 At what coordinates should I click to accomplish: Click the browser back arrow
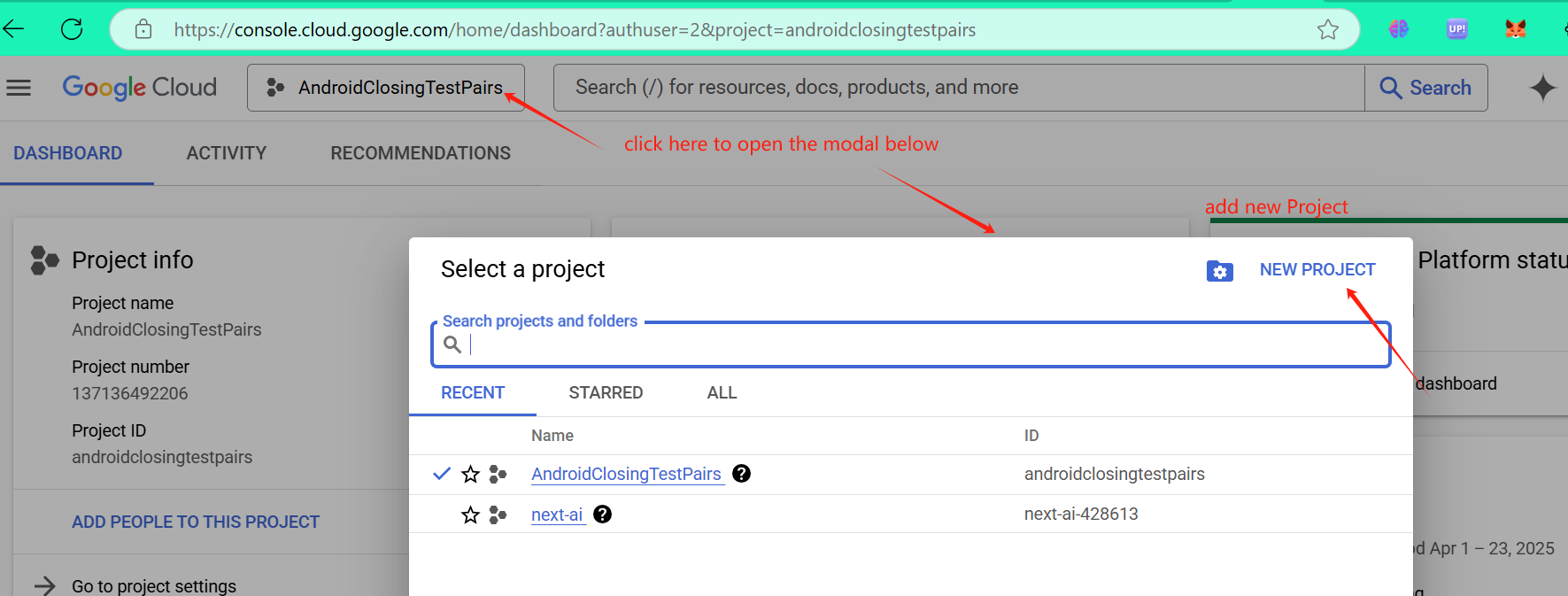point(13,29)
